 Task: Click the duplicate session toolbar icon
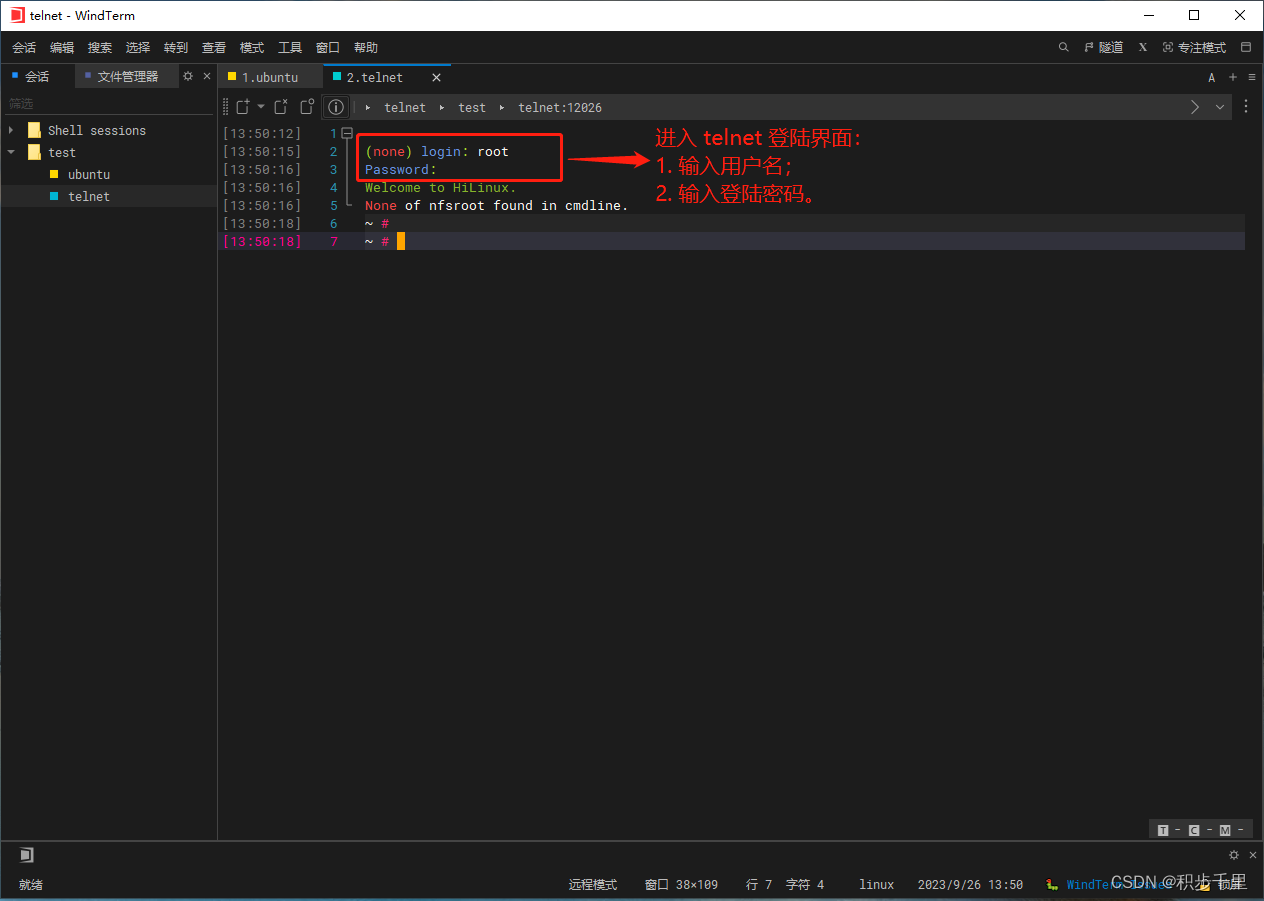pos(307,107)
